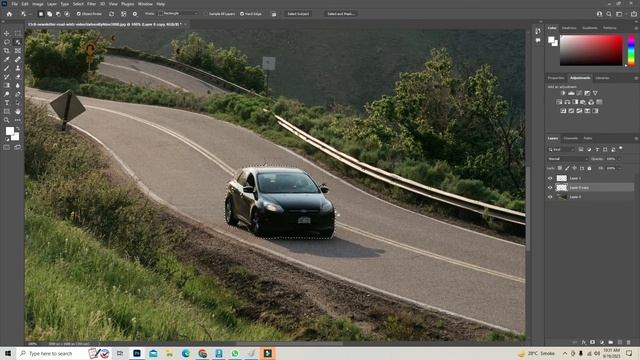Select the Zoom tool
This screenshot has height=360, width=640.
tap(7, 120)
